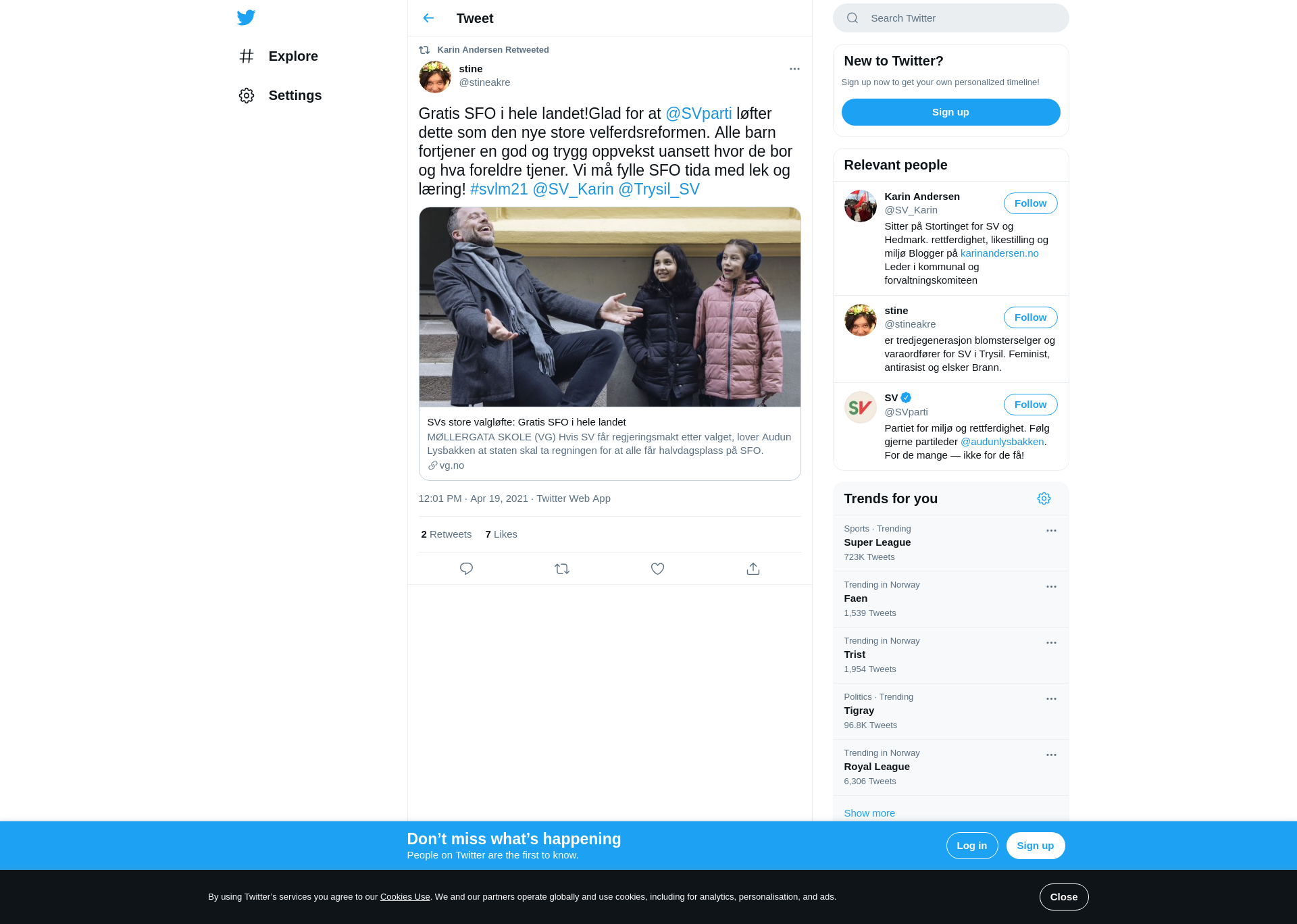Screen dimensions: 1297x924
Task: Open @SV_Karin mention in tweet
Action: click(x=574, y=189)
